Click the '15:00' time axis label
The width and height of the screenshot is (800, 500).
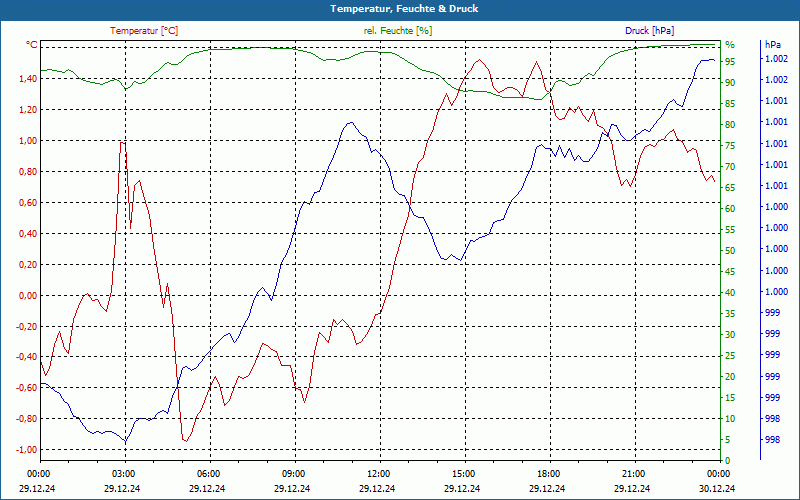pos(462,473)
